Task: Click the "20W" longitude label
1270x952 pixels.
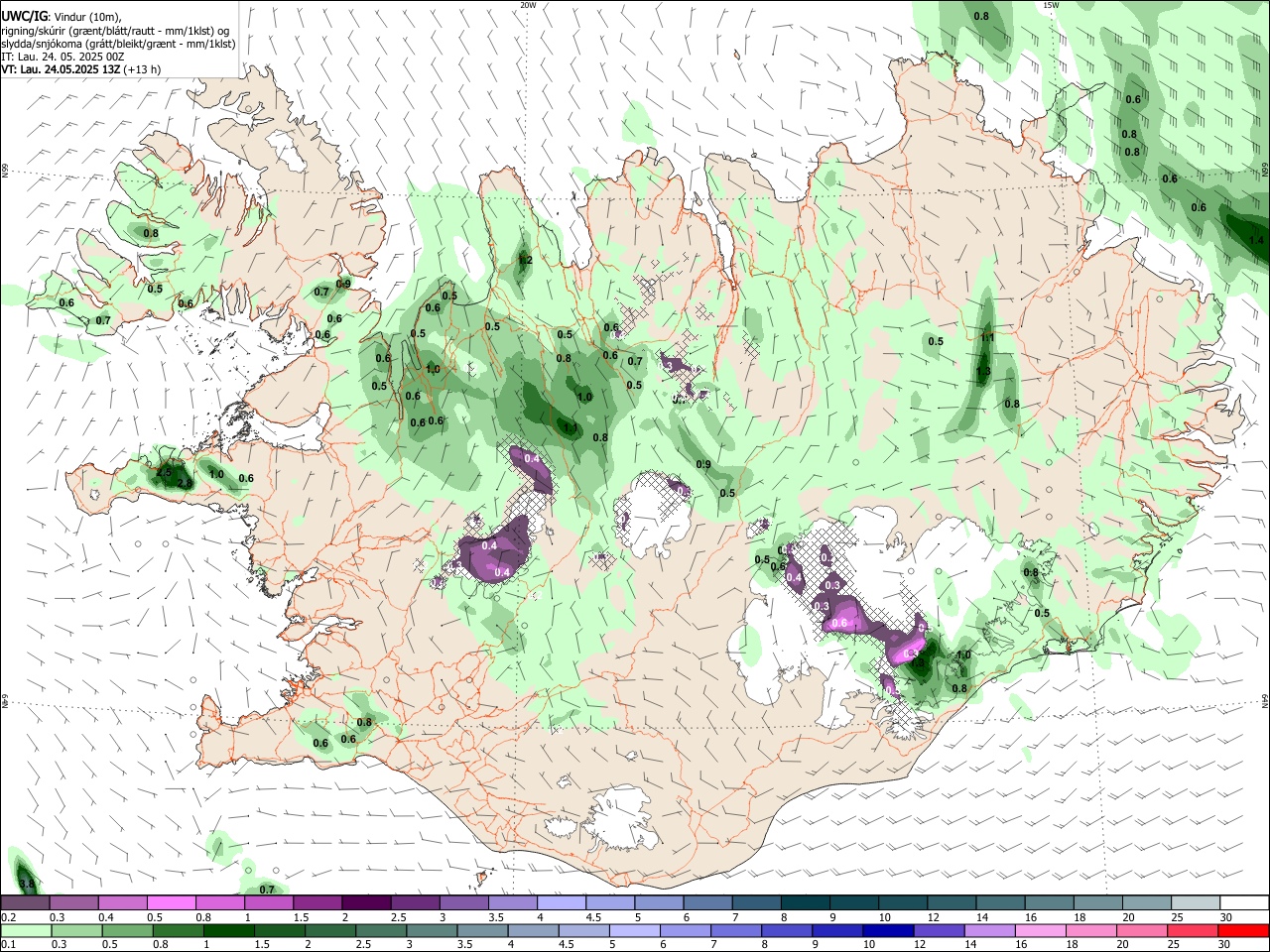Action: click(528, 5)
